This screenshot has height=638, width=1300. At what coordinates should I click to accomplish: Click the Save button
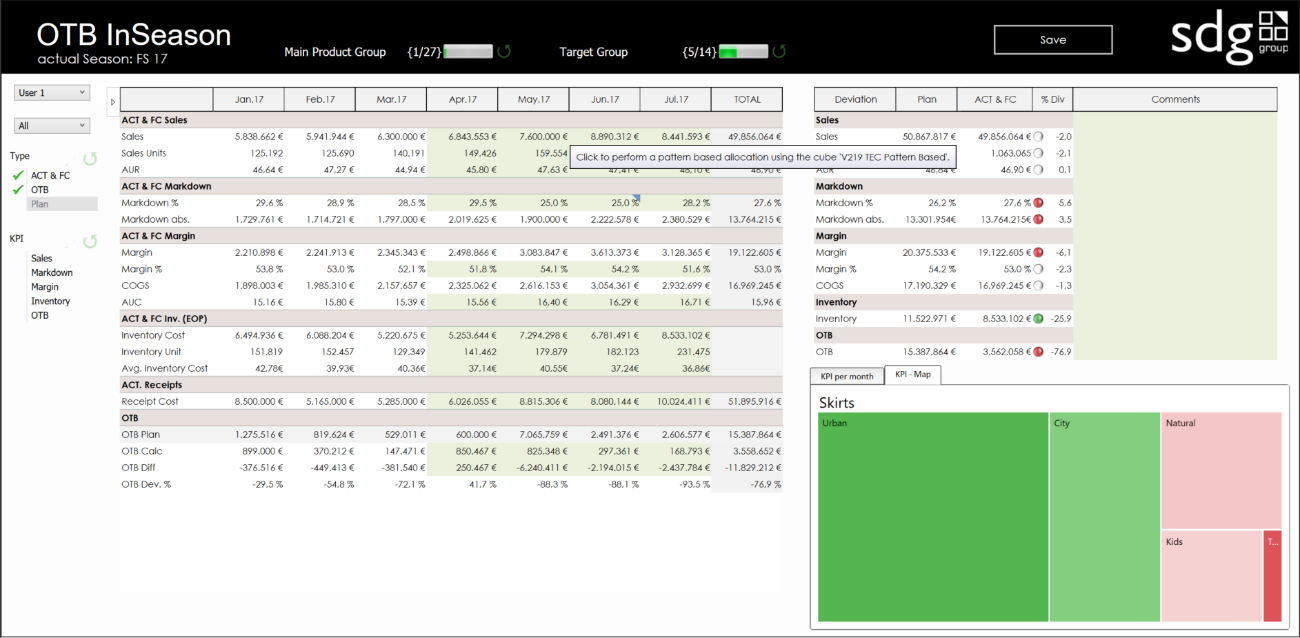[x=1052, y=40]
